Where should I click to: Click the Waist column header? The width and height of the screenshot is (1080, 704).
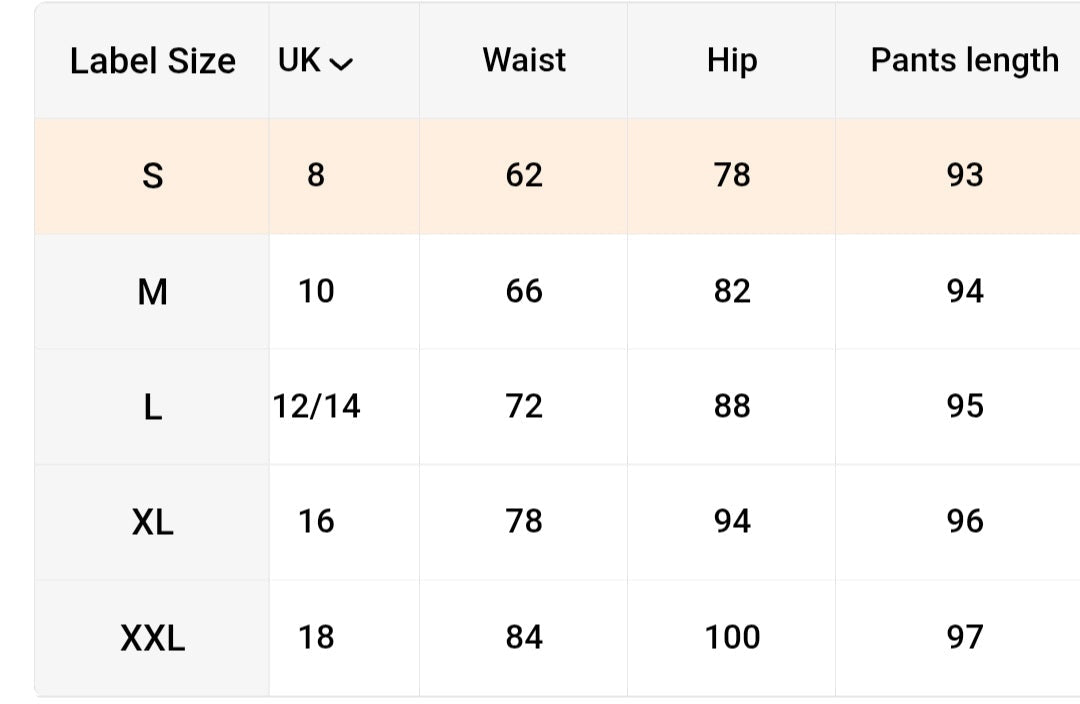tap(523, 61)
